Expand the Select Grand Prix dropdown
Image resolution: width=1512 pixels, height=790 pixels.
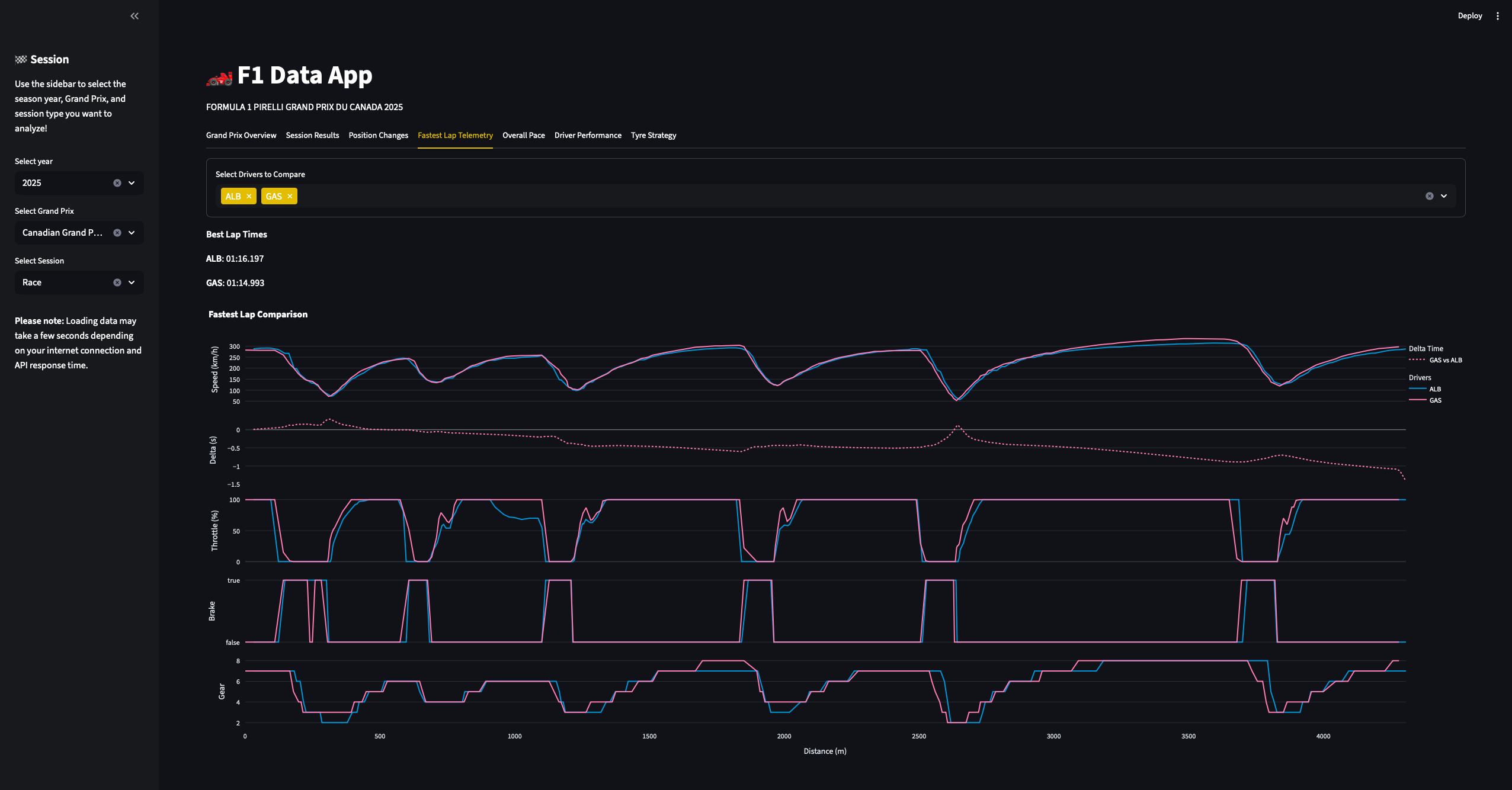click(132, 233)
